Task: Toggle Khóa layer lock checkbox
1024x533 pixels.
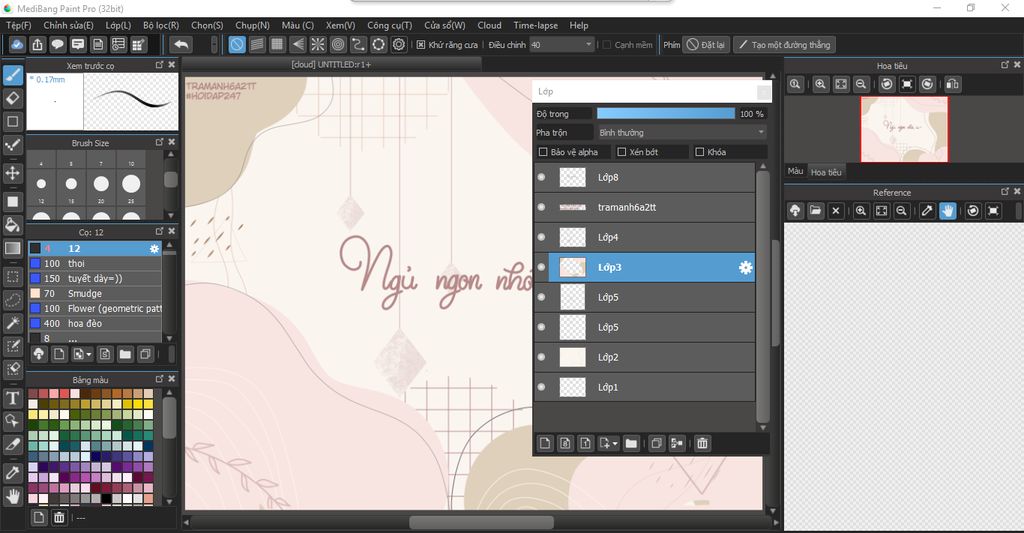Action: 699,152
